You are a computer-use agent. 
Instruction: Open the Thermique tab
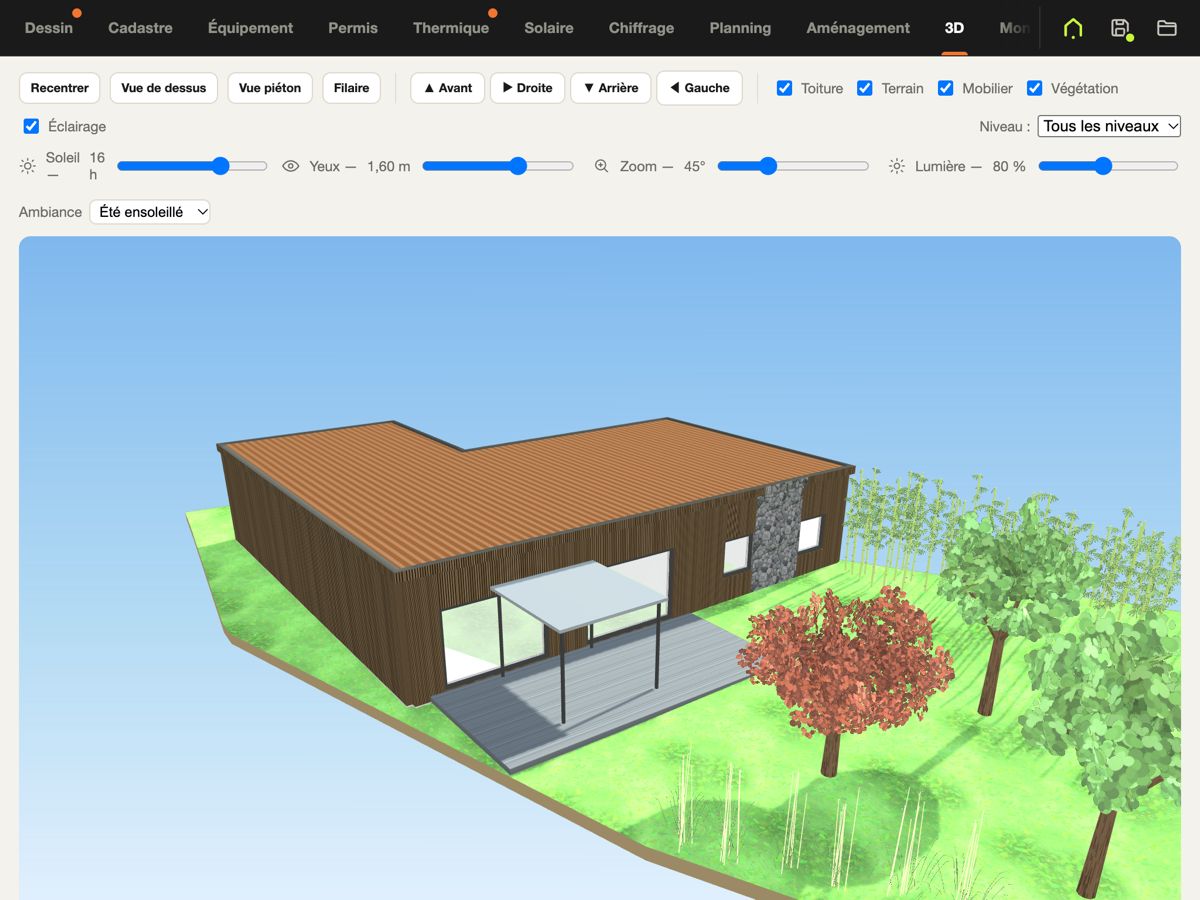tap(451, 28)
